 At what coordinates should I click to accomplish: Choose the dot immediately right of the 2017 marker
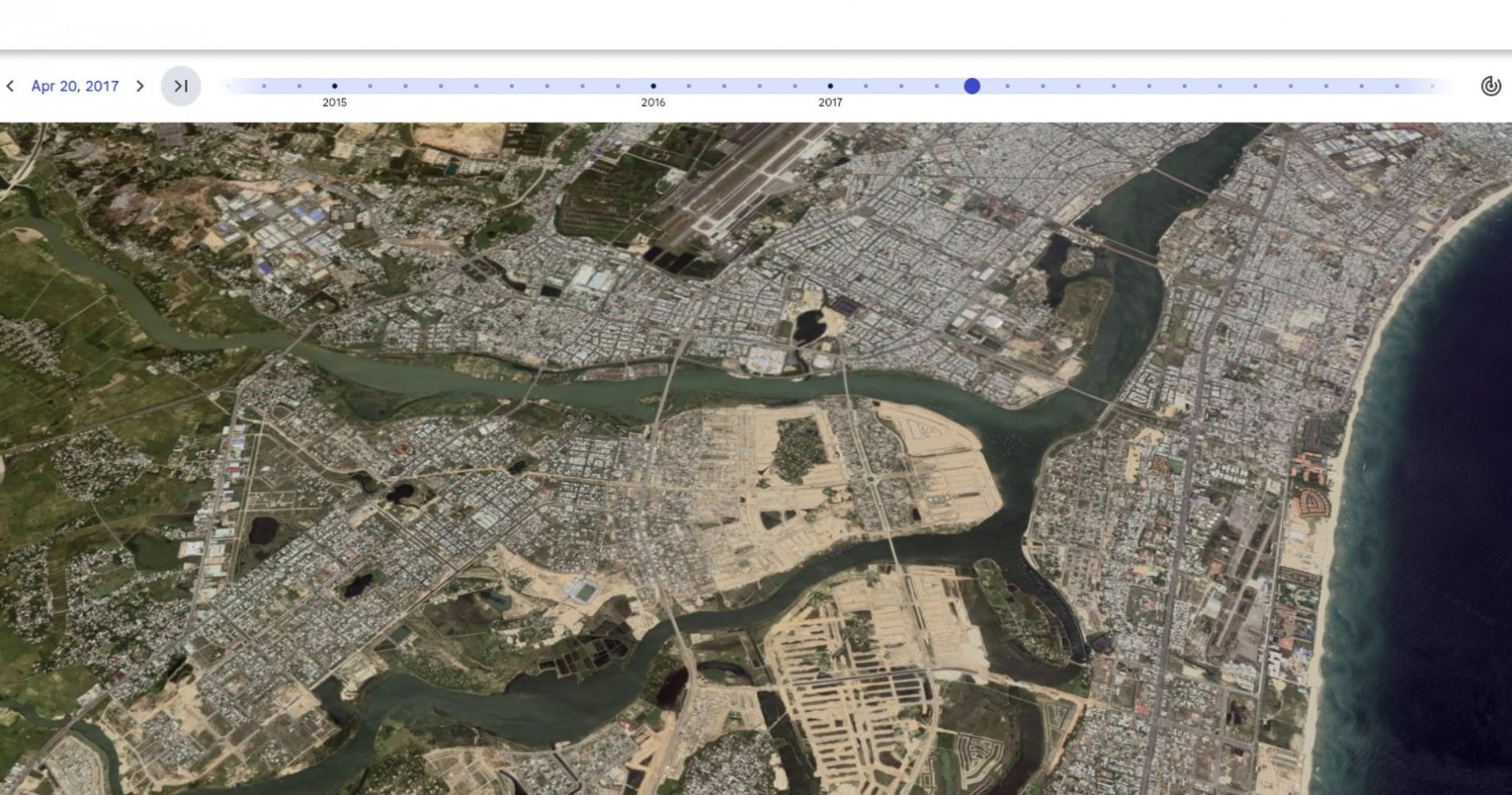tap(866, 86)
